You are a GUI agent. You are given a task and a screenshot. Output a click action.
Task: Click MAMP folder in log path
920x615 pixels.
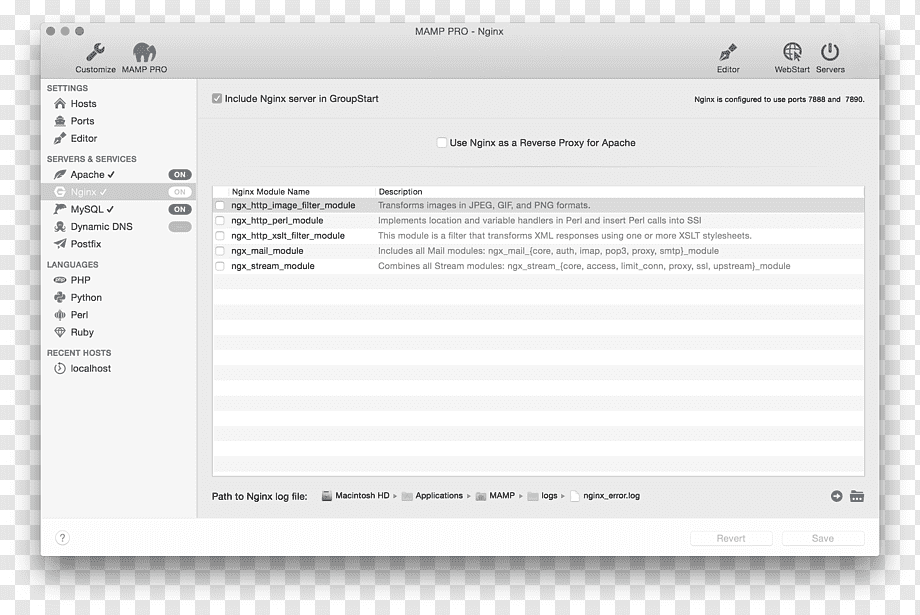pyautogui.click(x=495, y=496)
